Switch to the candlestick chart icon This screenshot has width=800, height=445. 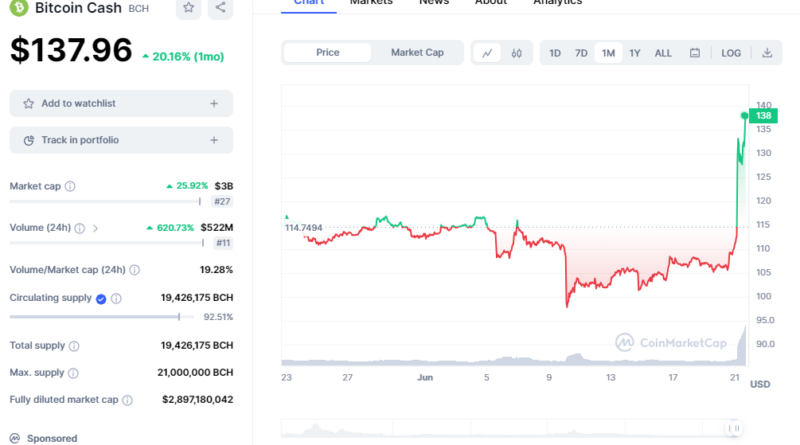coord(516,53)
